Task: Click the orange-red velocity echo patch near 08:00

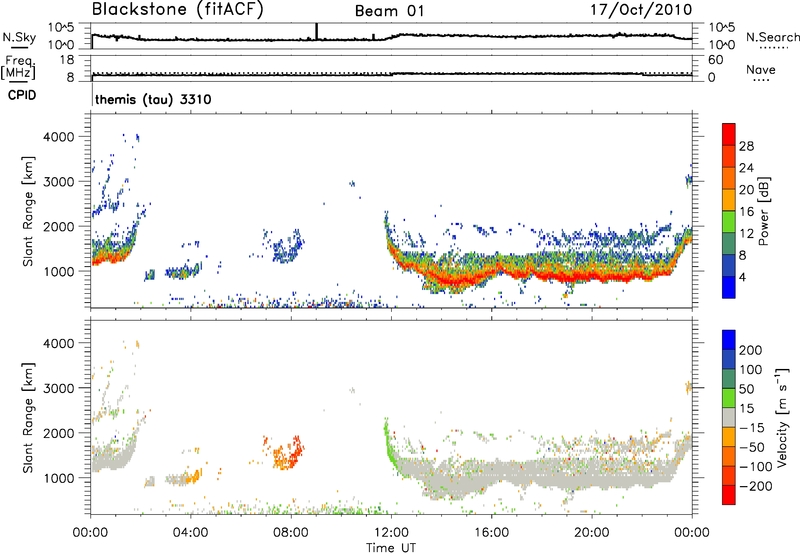Action: (x=287, y=453)
